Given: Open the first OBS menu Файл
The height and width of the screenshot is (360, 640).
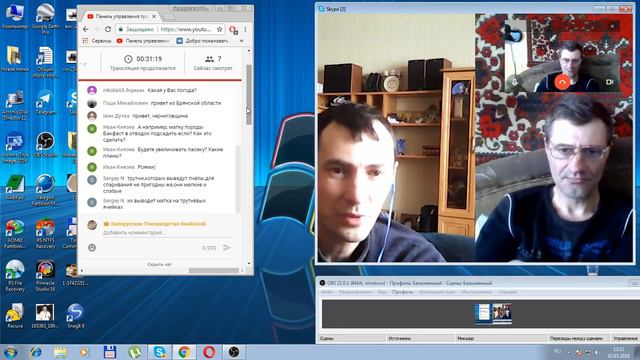Looking at the screenshot, I should (327, 292).
